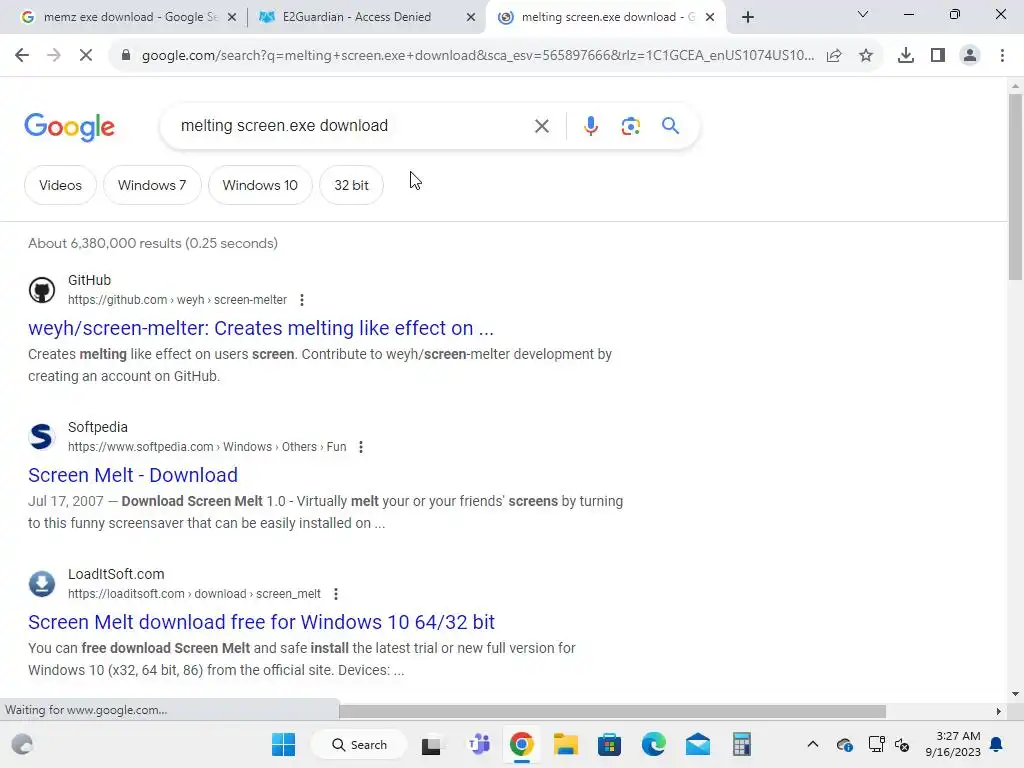Open options for GitHub result
Screen dimensions: 1024x768
pos(302,300)
